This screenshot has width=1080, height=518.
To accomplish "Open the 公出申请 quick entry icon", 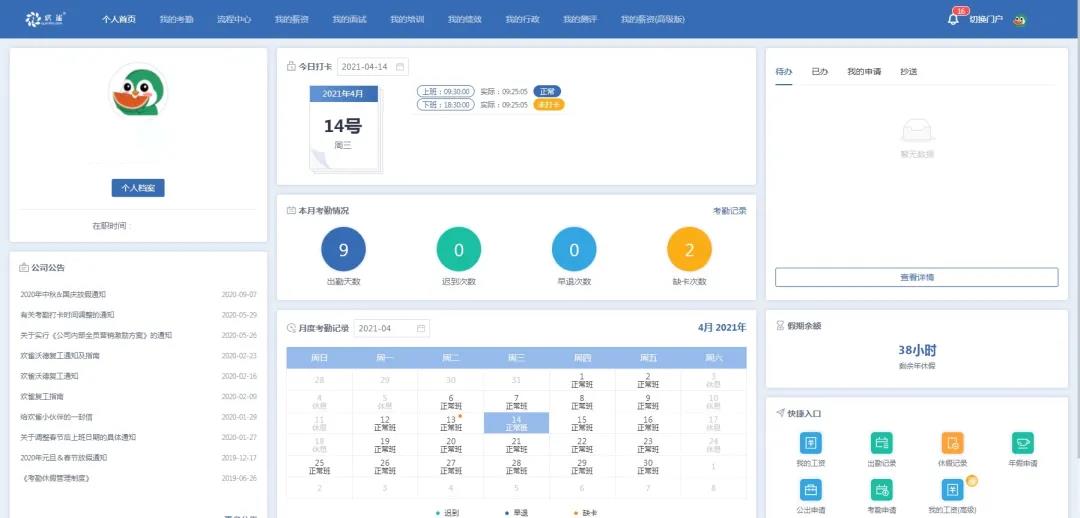I will pos(810,489).
